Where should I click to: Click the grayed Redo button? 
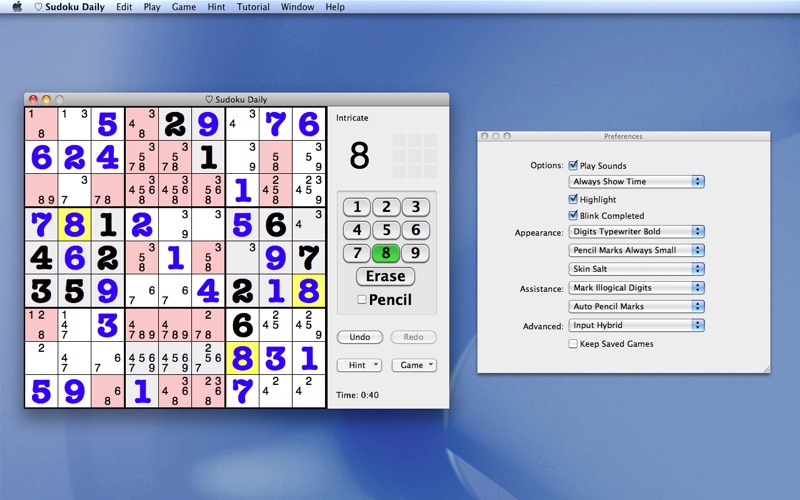click(413, 337)
